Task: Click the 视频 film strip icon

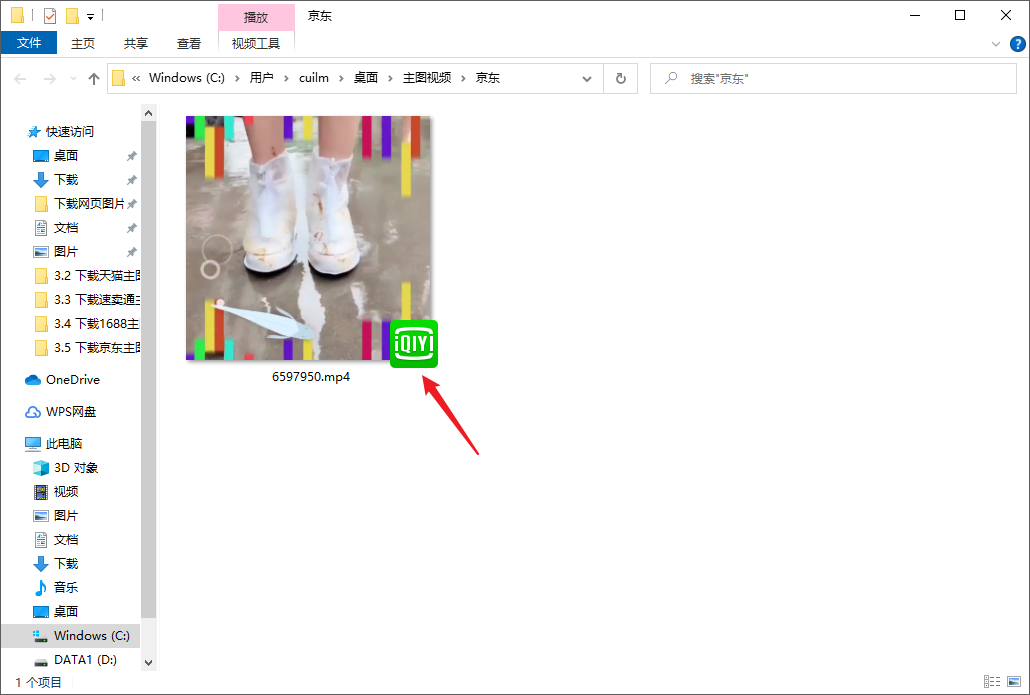Action: click(x=41, y=492)
